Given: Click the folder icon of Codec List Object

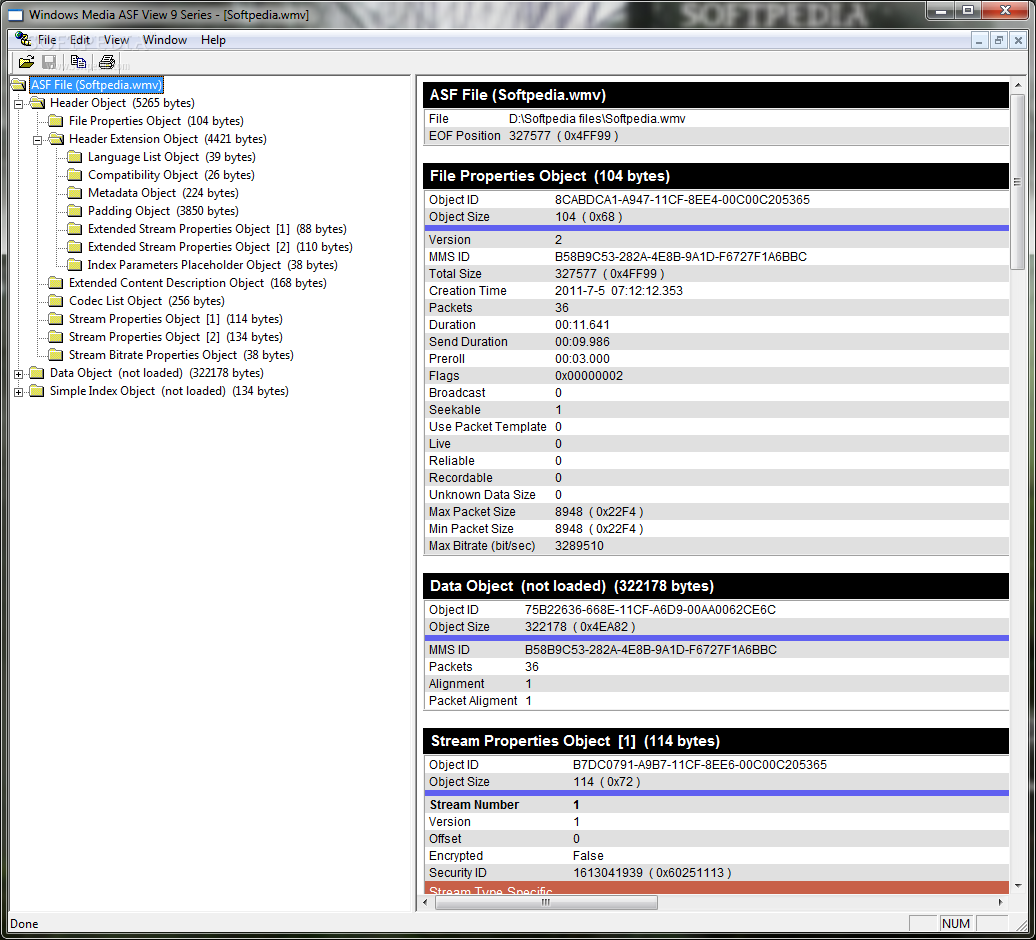Looking at the screenshot, I should pos(56,301).
